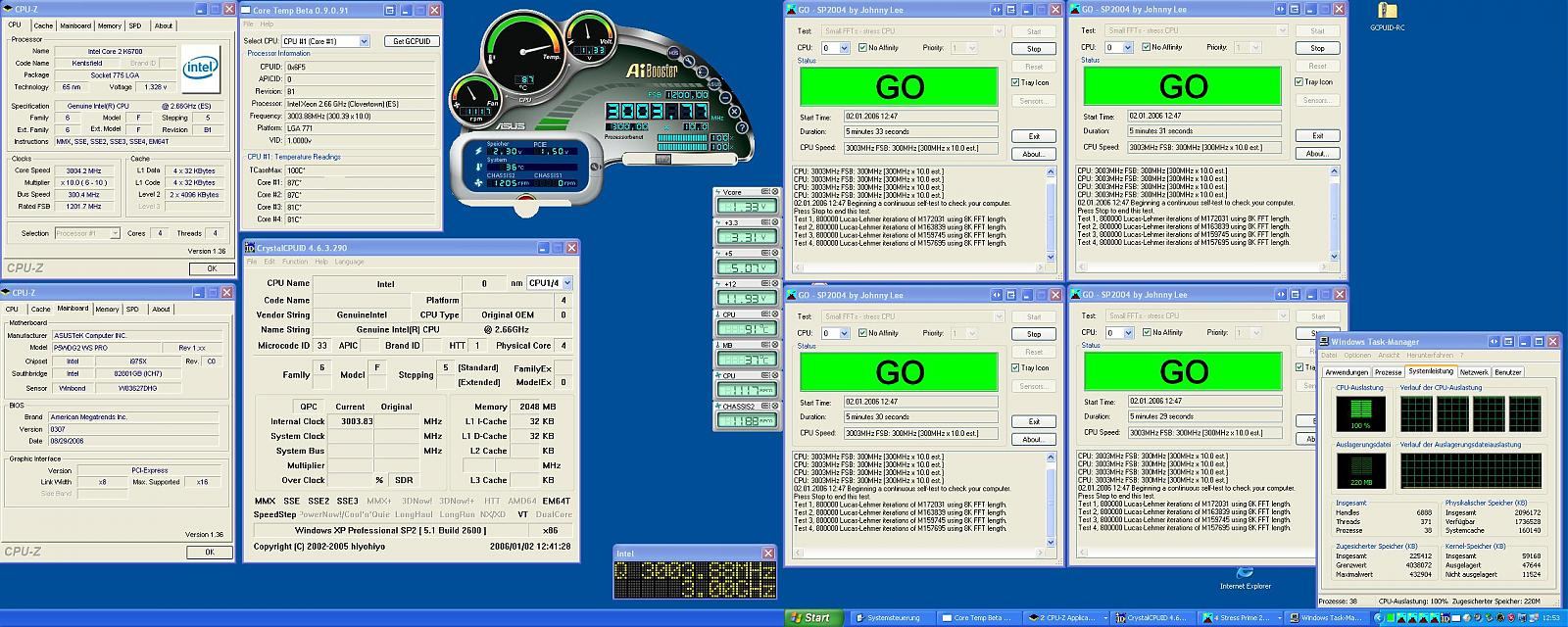The image size is (1568, 627).
Task: Click the TCaseMax 100C value in Core Temp
Action: (x=358, y=170)
